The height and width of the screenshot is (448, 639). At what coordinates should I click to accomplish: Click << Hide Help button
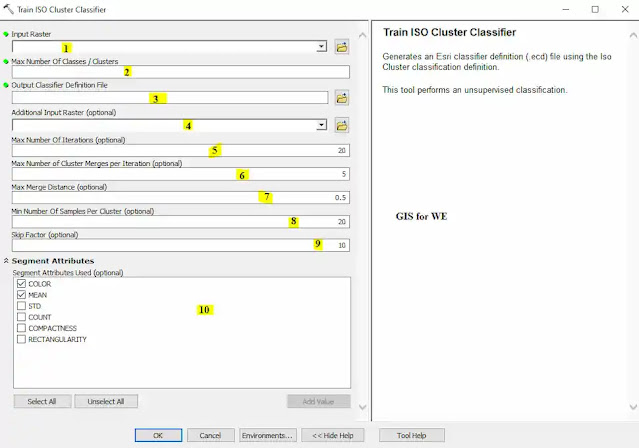333,435
